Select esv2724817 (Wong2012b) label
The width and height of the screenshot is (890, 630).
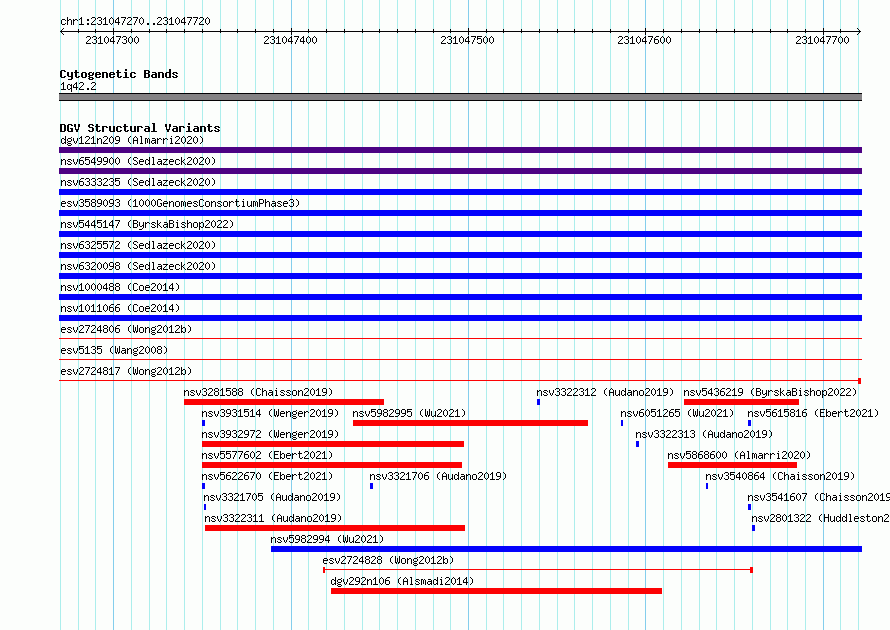tap(126, 371)
